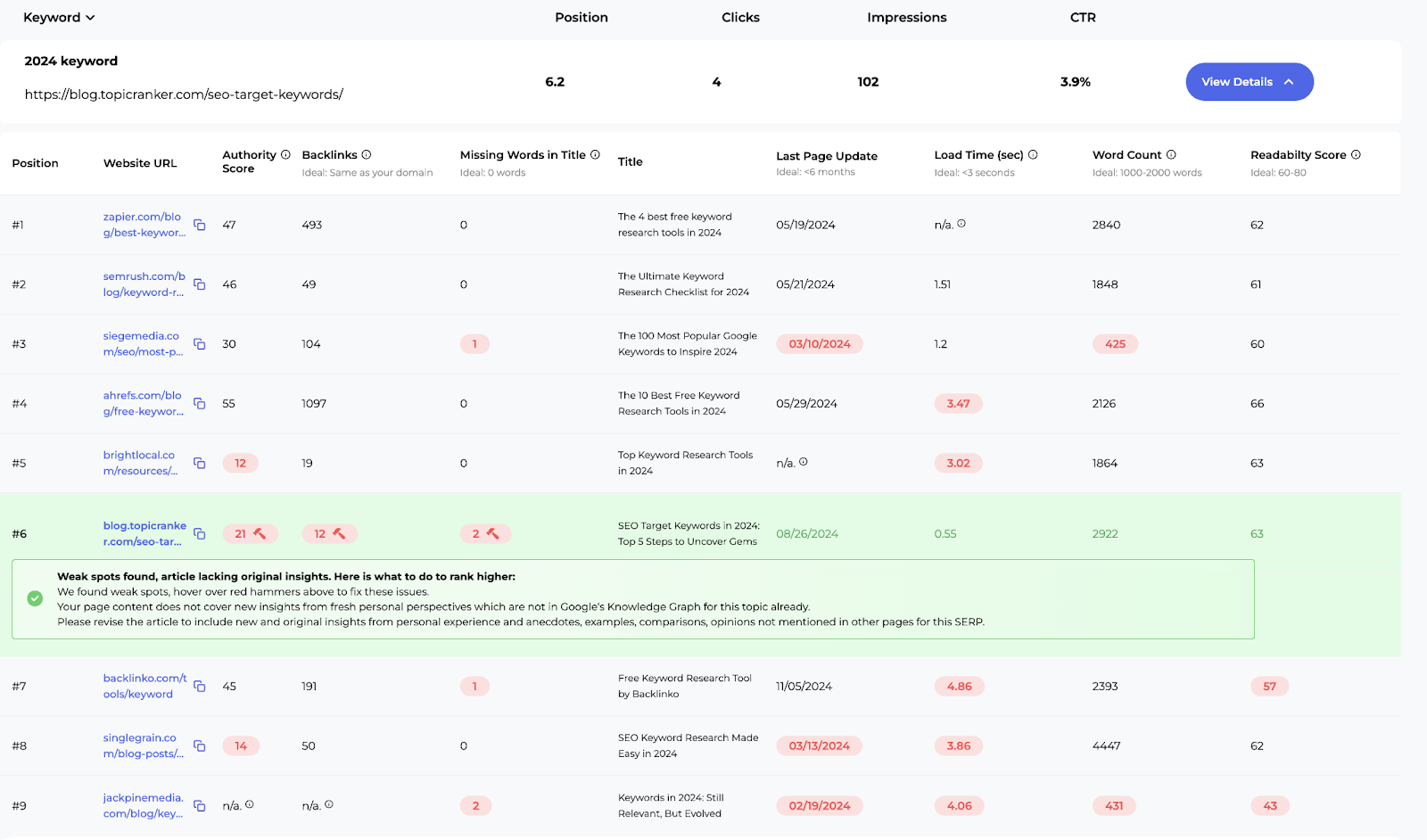Click the red hammer next to Authority Score 21

260,533
